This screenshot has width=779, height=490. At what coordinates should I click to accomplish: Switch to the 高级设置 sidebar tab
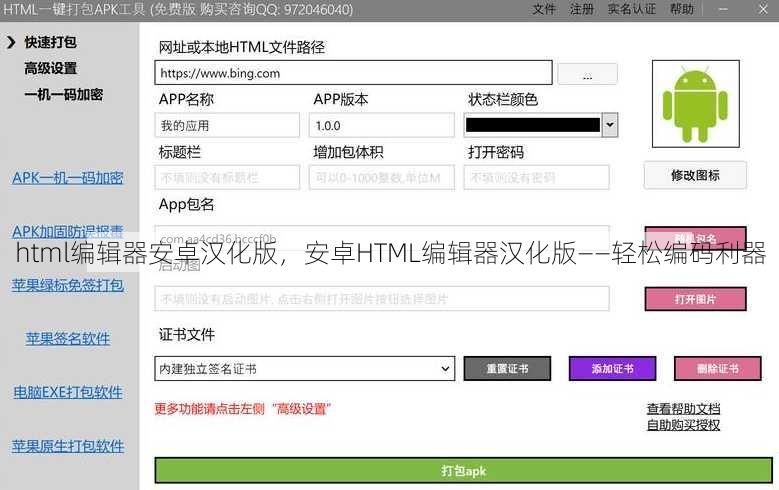[x=51, y=68]
